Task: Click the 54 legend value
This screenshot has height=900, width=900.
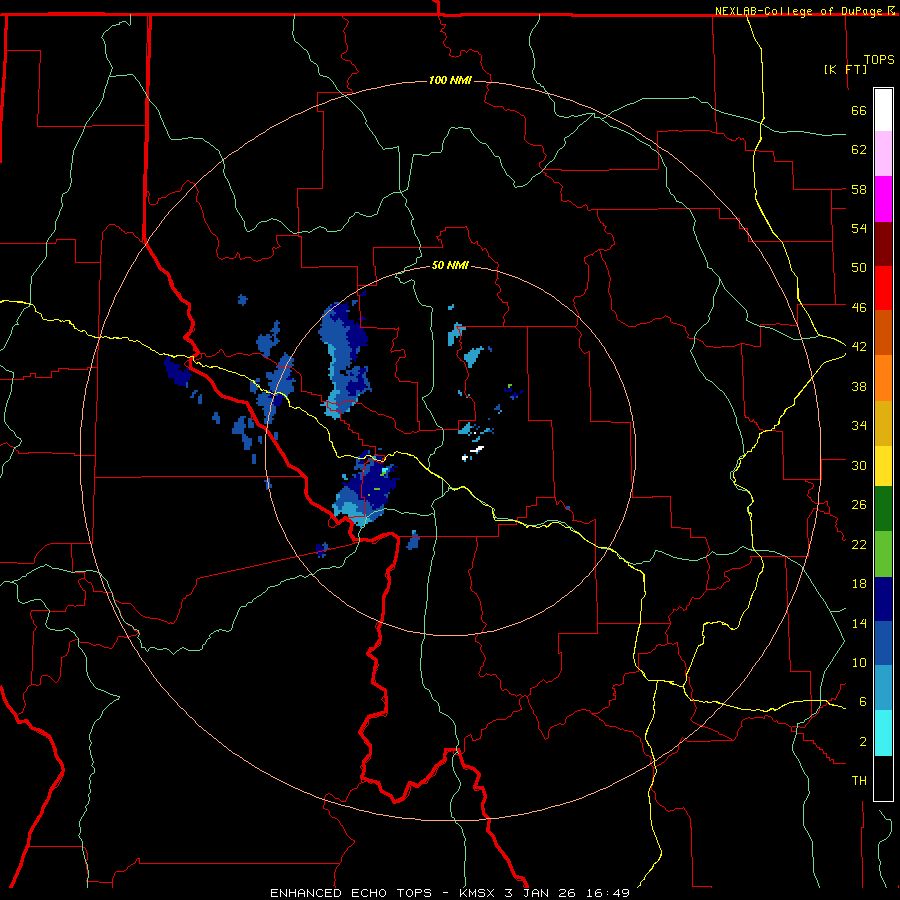Action: (x=859, y=228)
